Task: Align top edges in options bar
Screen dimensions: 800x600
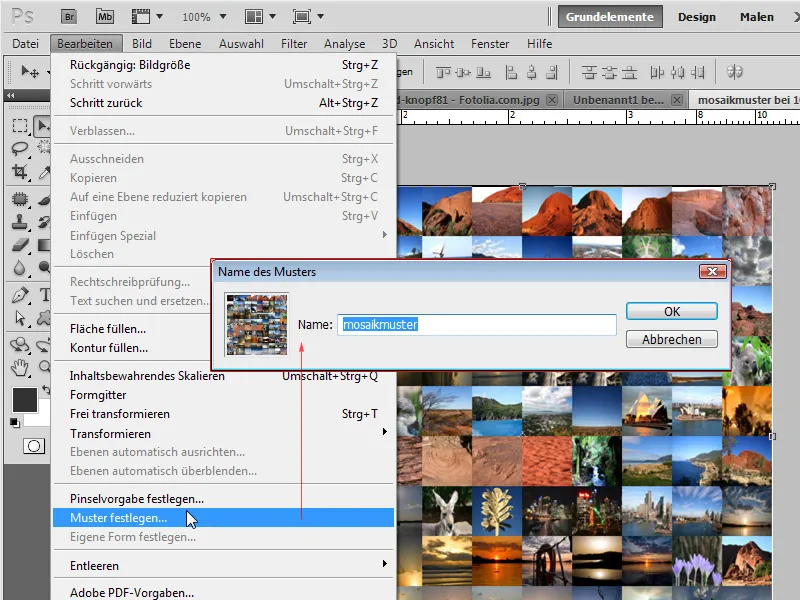Action: click(x=443, y=73)
